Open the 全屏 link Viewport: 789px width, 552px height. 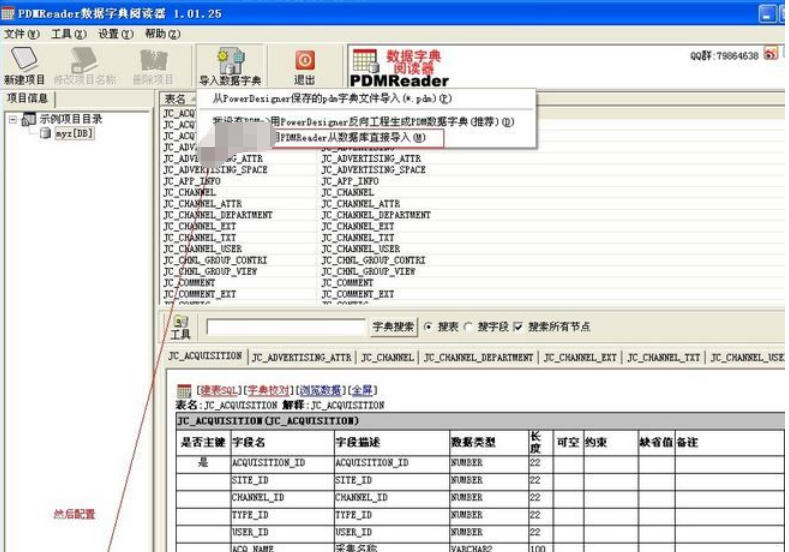(x=362, y=390)
